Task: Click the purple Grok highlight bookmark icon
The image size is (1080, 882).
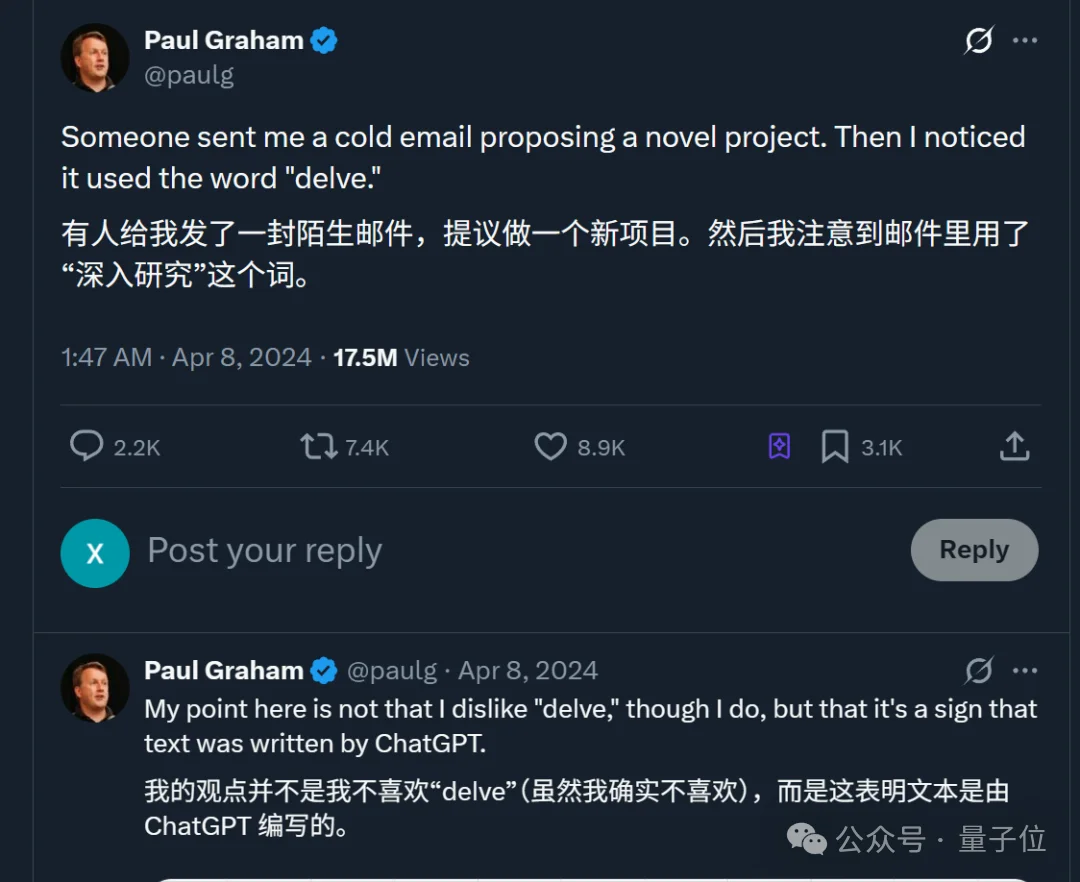Action: coord(781,446)
